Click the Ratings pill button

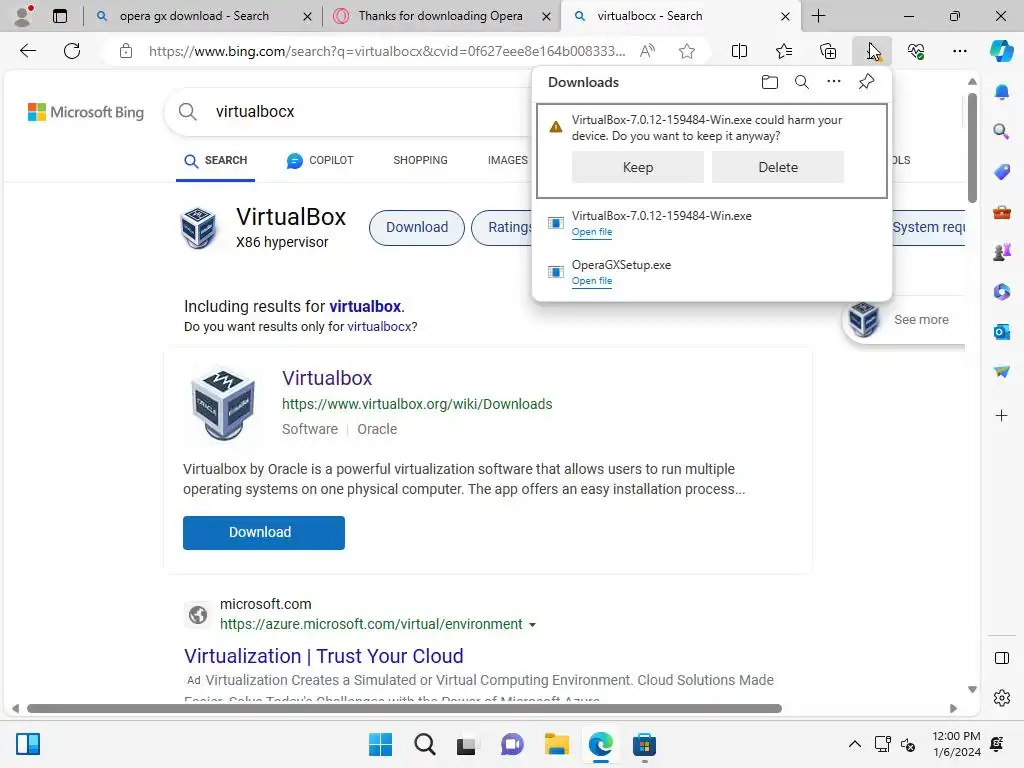[503, 227]
